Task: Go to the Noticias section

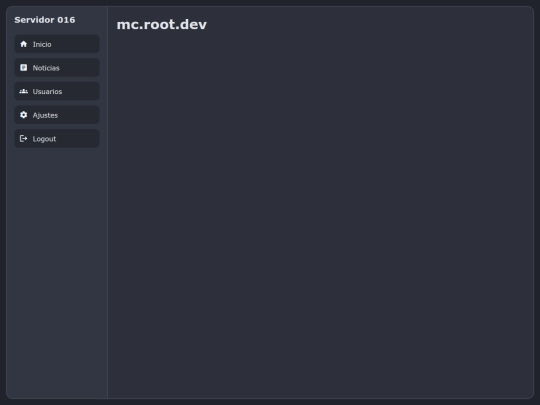Action: coord(57,68)
